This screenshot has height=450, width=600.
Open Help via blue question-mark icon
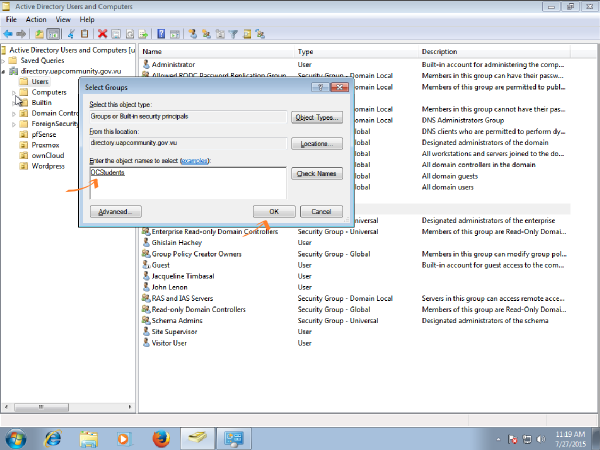[x=161, y=34]
